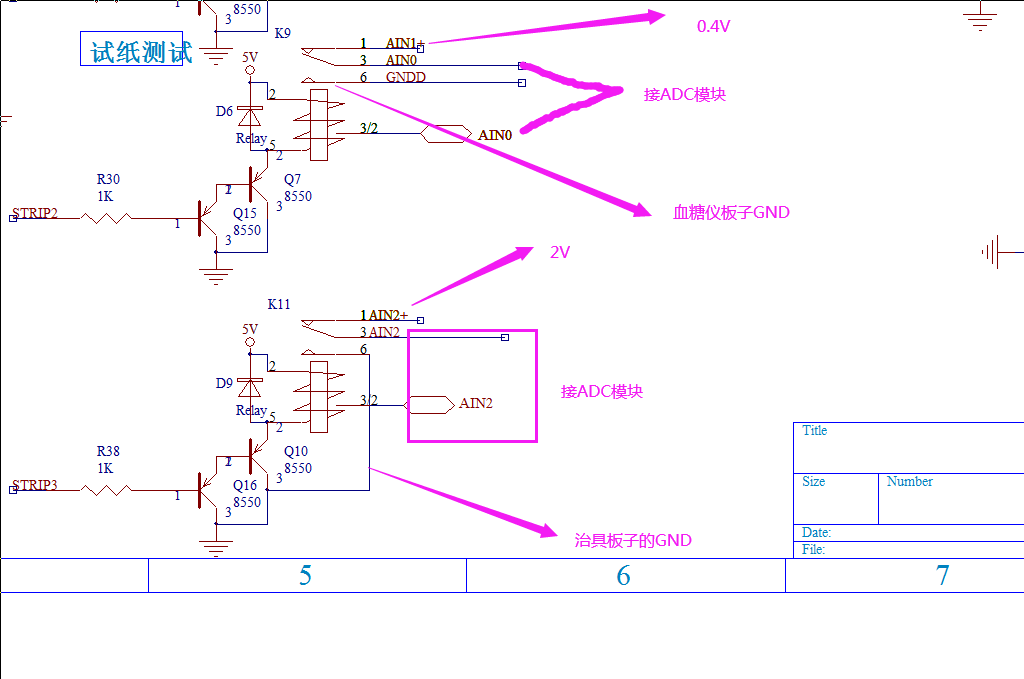Select the 5V power symbol above D9
The width and height of the screenshot is (1024, 679).
(250, 334)
